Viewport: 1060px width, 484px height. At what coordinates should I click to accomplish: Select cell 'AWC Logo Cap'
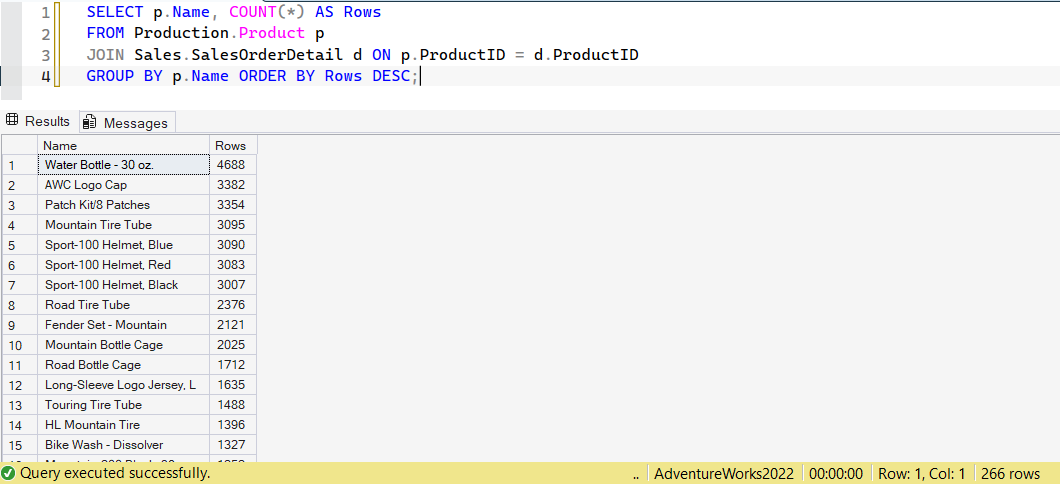(x=124, y=185)
